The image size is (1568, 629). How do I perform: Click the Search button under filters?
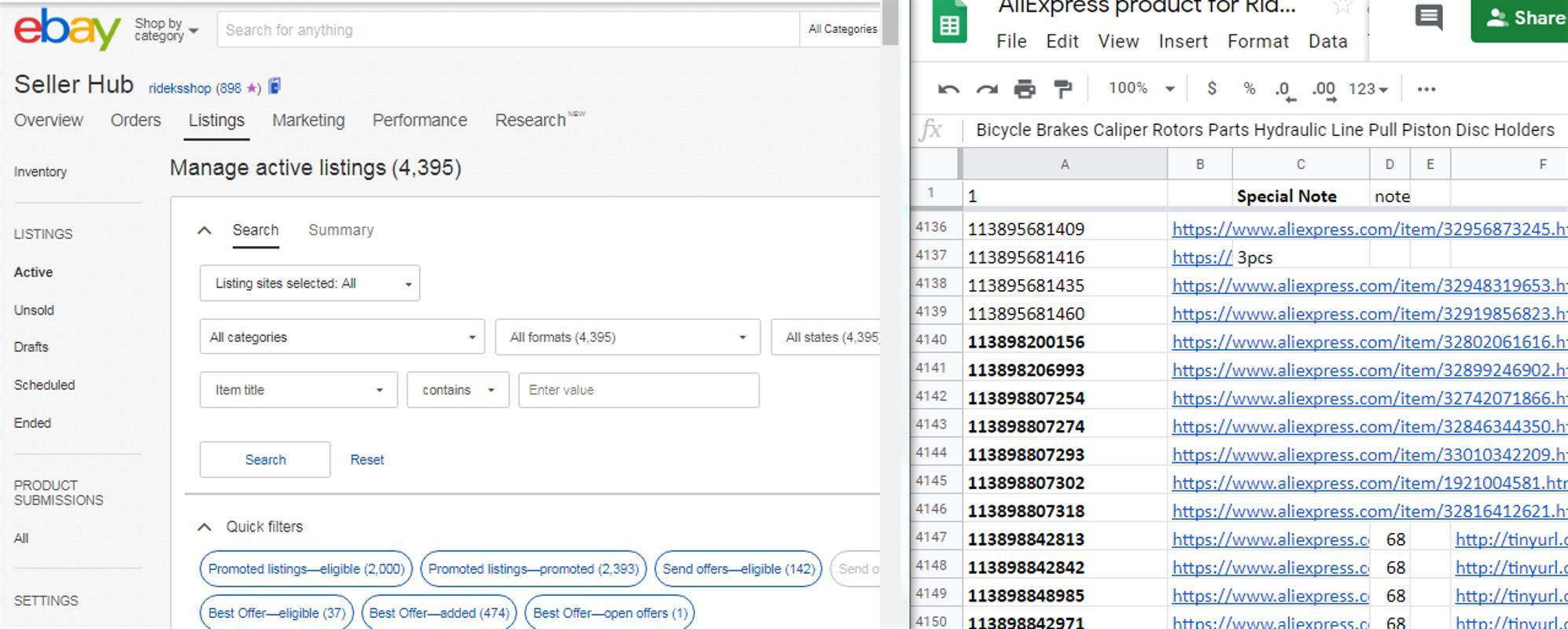tap(265, 460)
